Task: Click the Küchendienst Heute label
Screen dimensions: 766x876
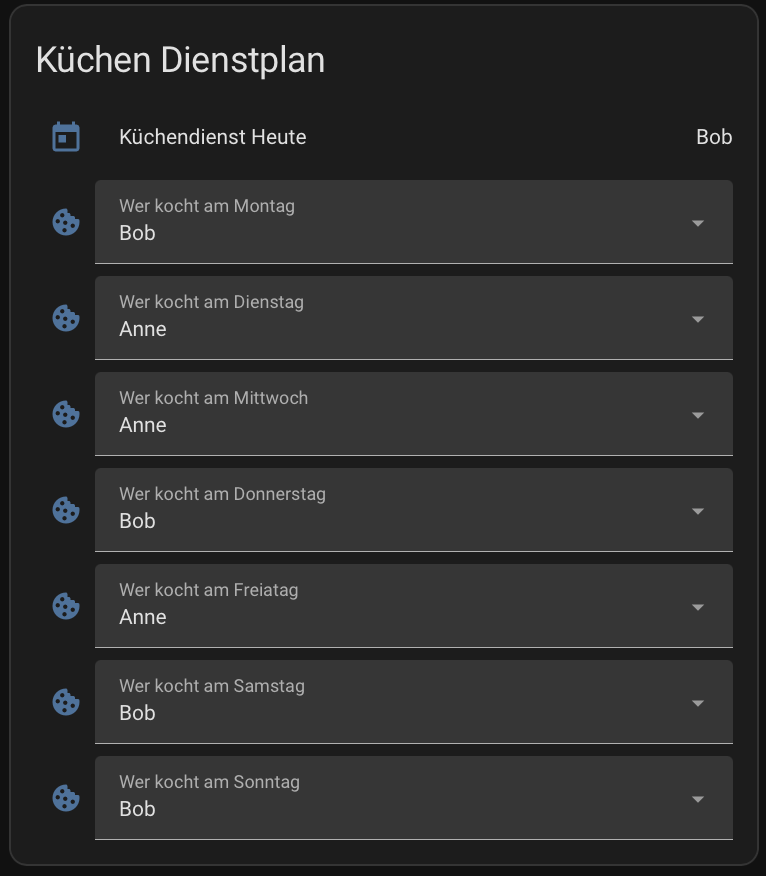Action: [x=213, y=137]
